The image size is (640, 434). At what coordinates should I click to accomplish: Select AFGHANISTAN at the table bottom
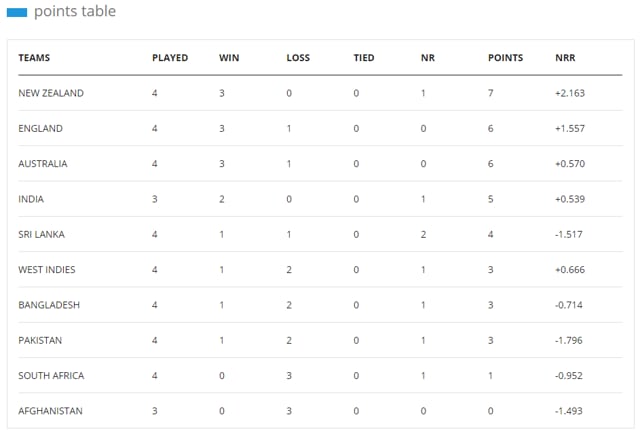[50, 411]
